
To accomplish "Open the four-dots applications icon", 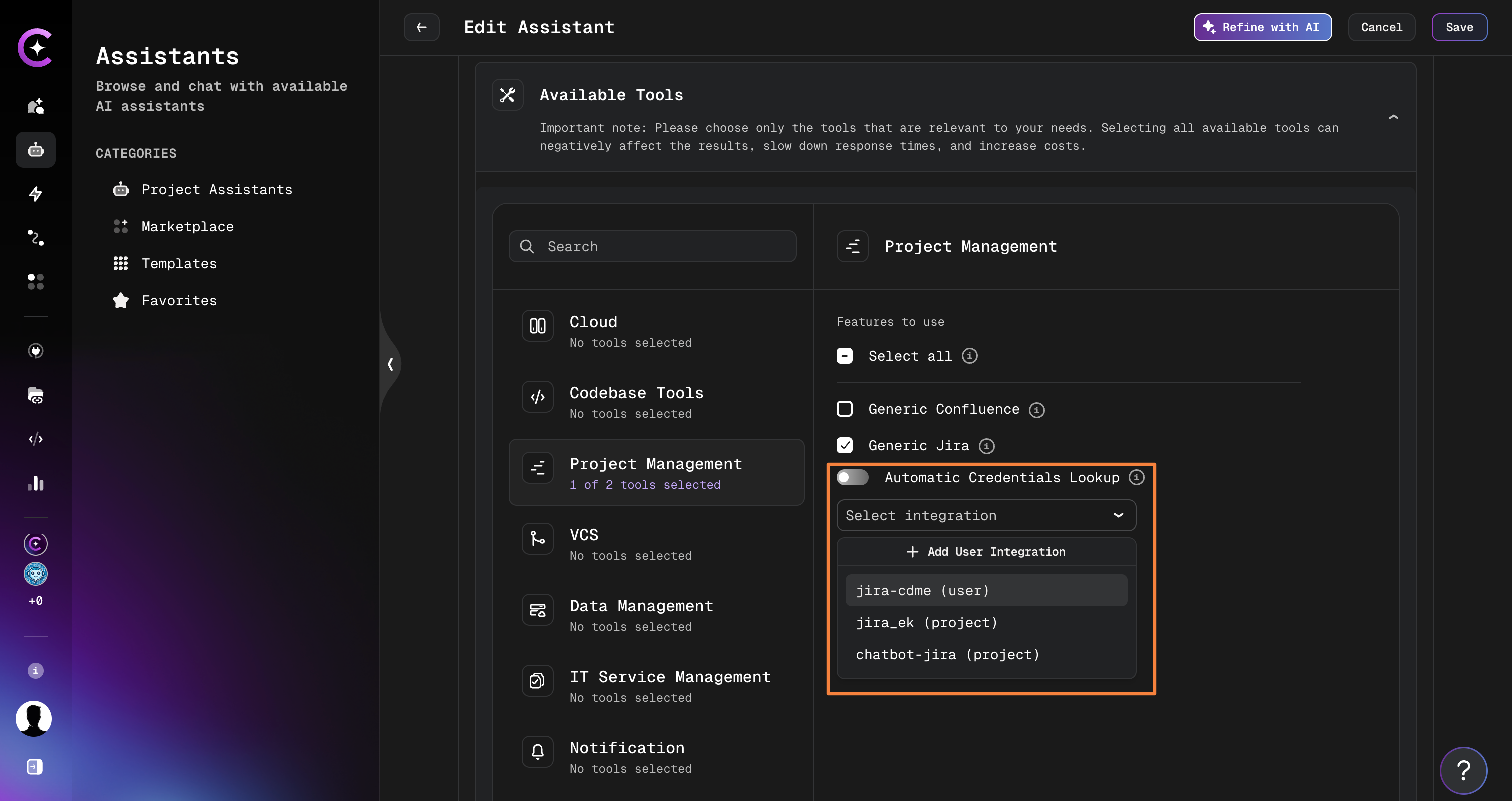I will [36, 281].
